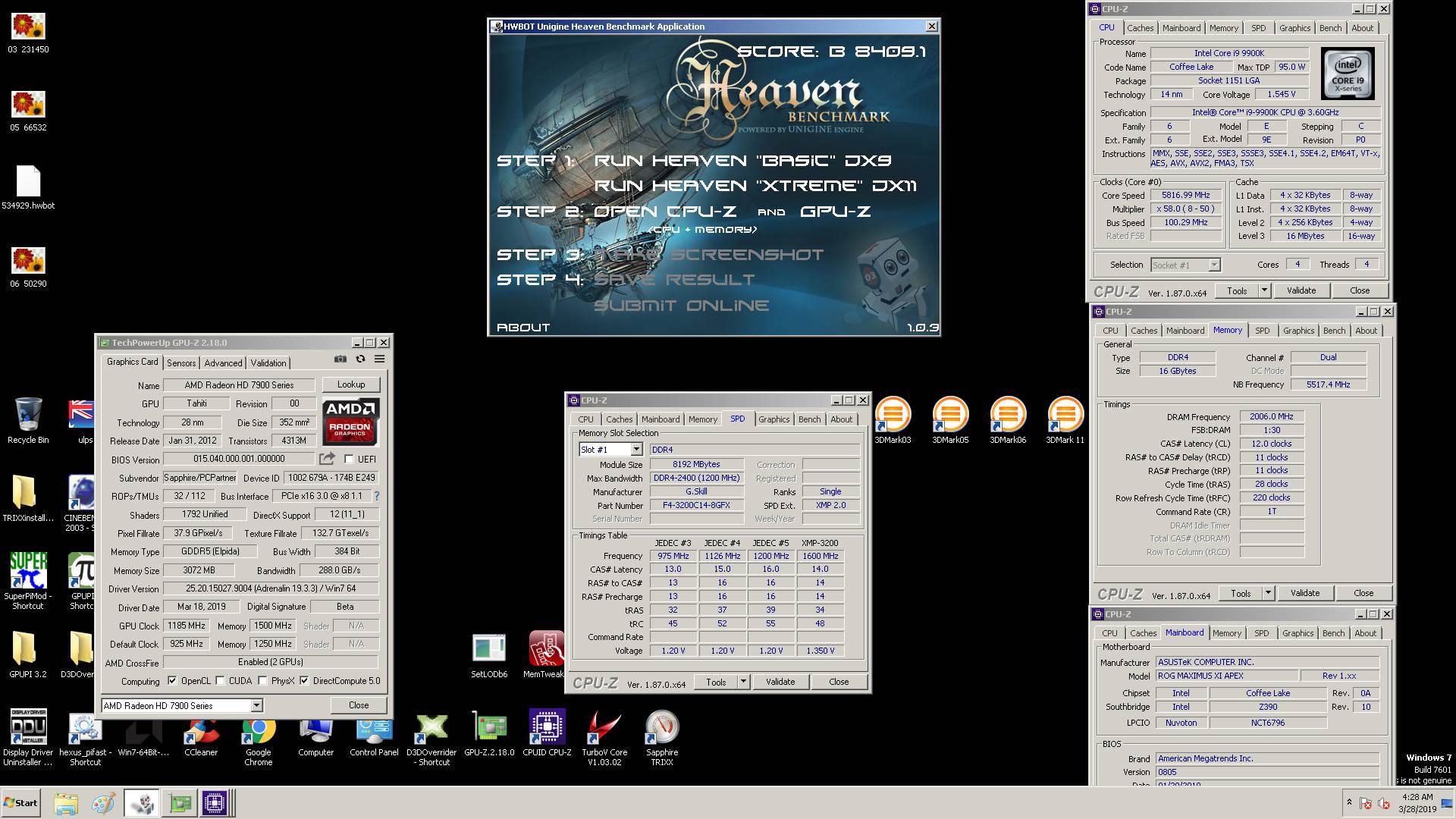This screenshot has width=1456, height=819.
Task: Open Windows Explorer from the taskbar
Action: [66, 802]
